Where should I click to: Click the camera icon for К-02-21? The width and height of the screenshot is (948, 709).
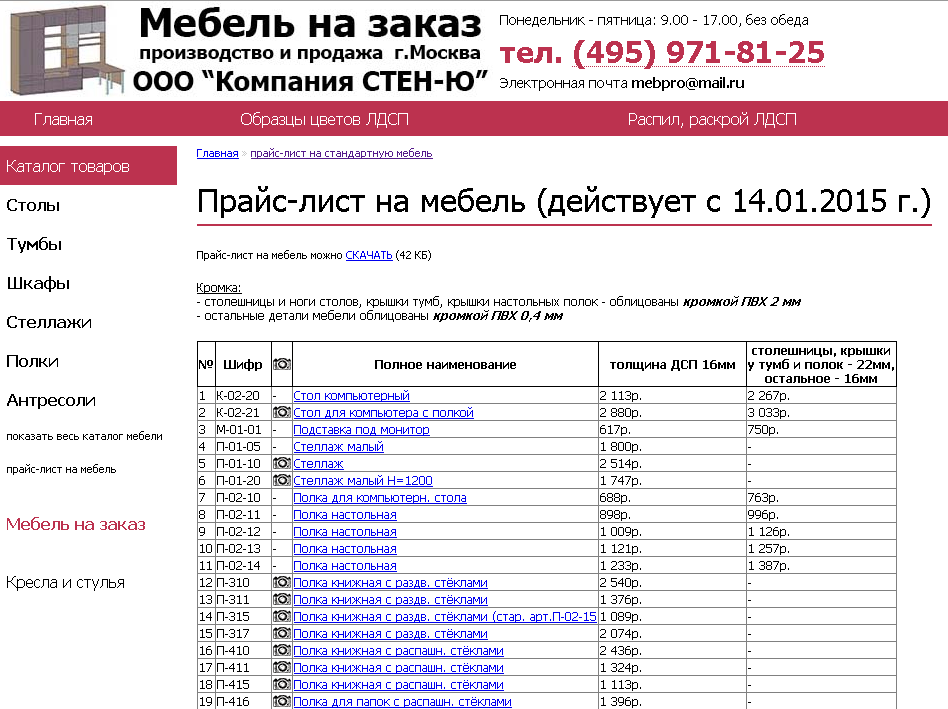[x=282, y=412]
